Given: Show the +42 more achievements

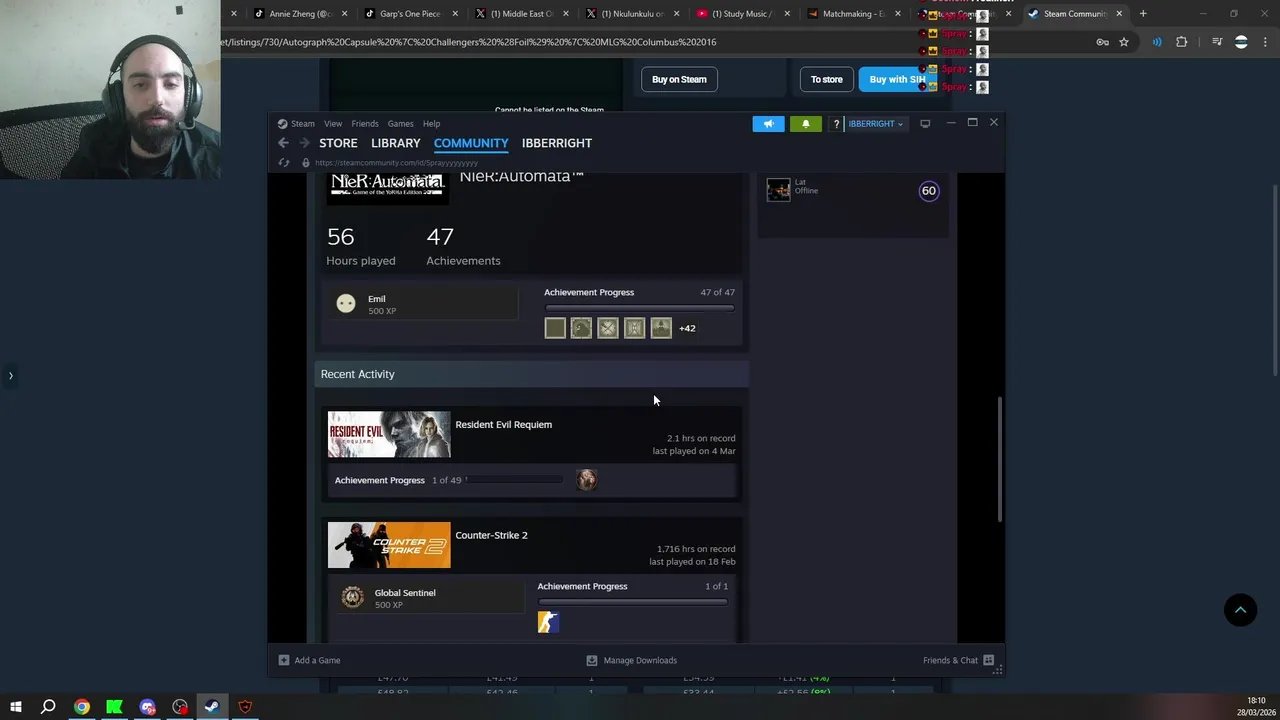Looking at the screenshot, I should [x=687, y=328].
